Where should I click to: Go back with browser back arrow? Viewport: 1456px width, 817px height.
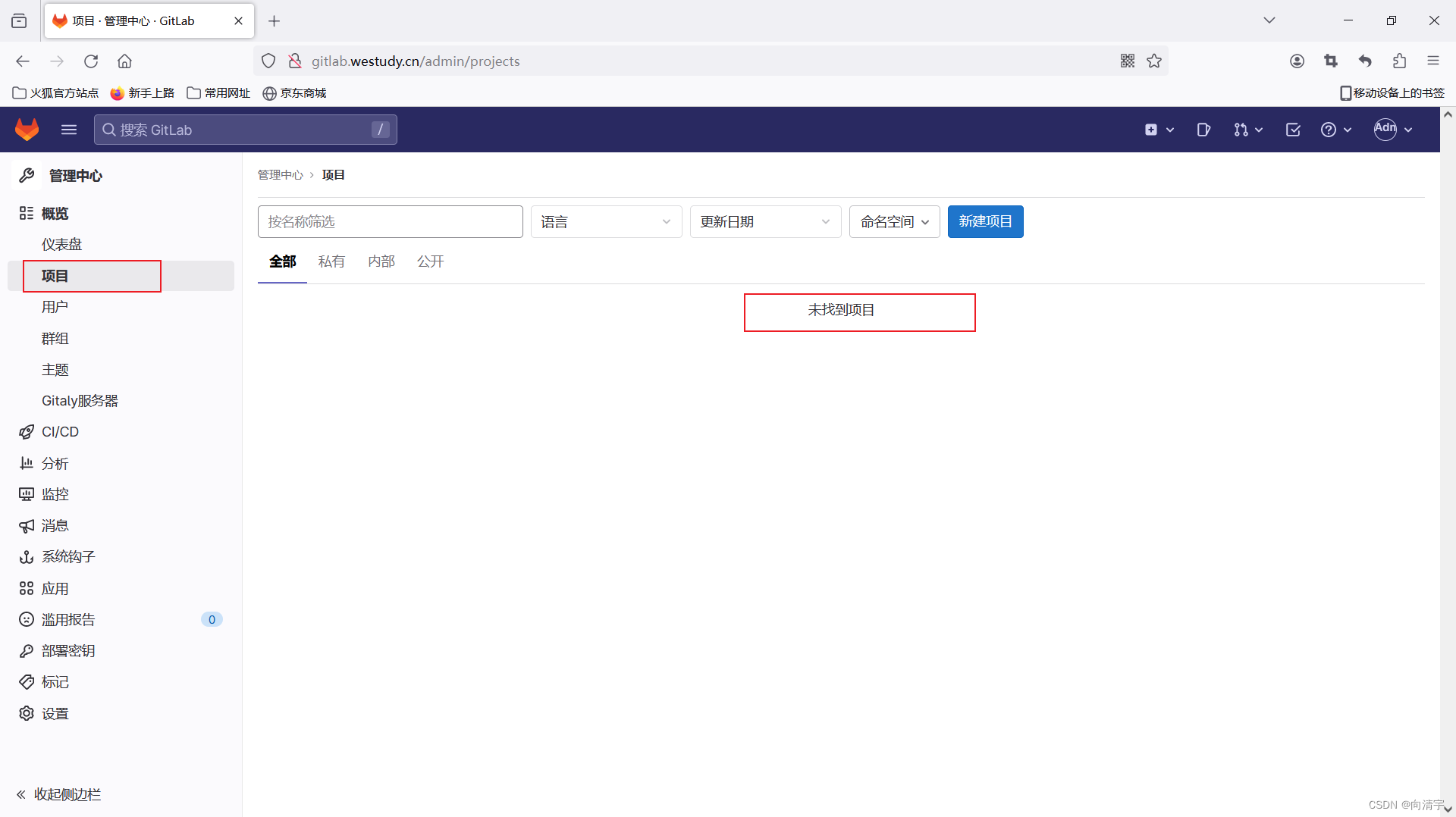[x=23, y=61]
